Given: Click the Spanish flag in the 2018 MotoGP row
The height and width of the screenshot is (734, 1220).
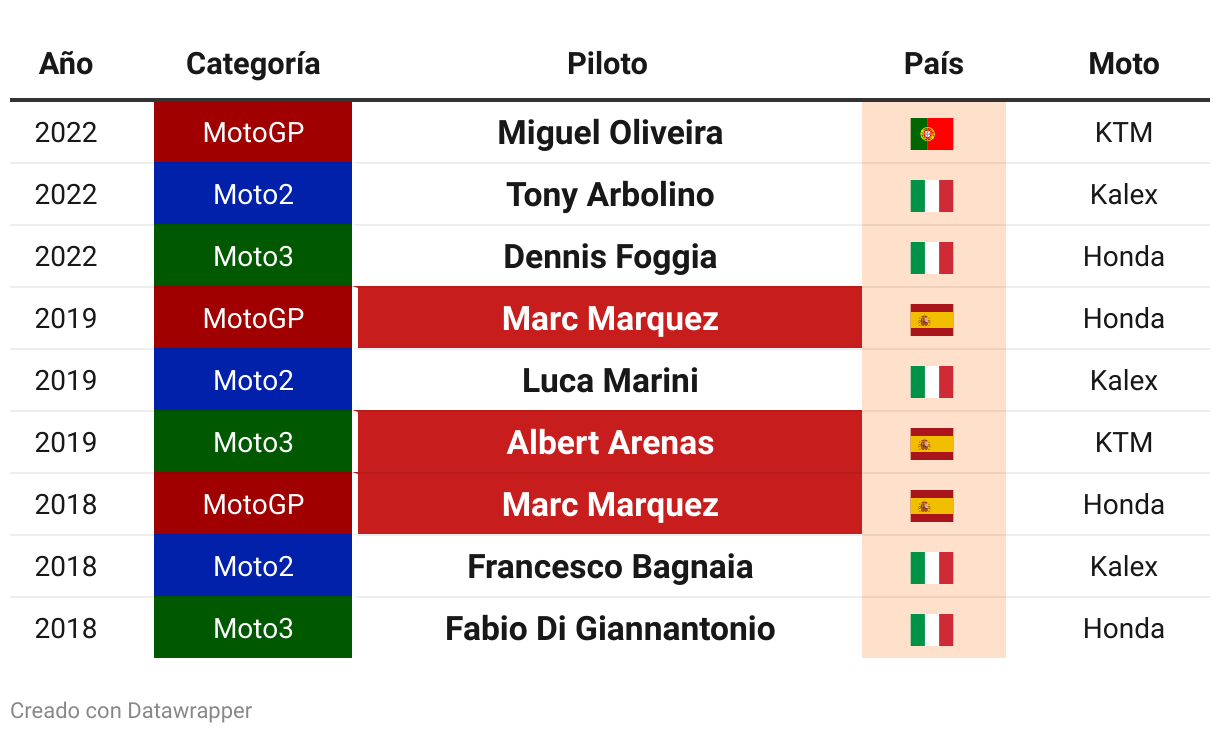Looking at the screenshot, I should click(x=932, y=505).
